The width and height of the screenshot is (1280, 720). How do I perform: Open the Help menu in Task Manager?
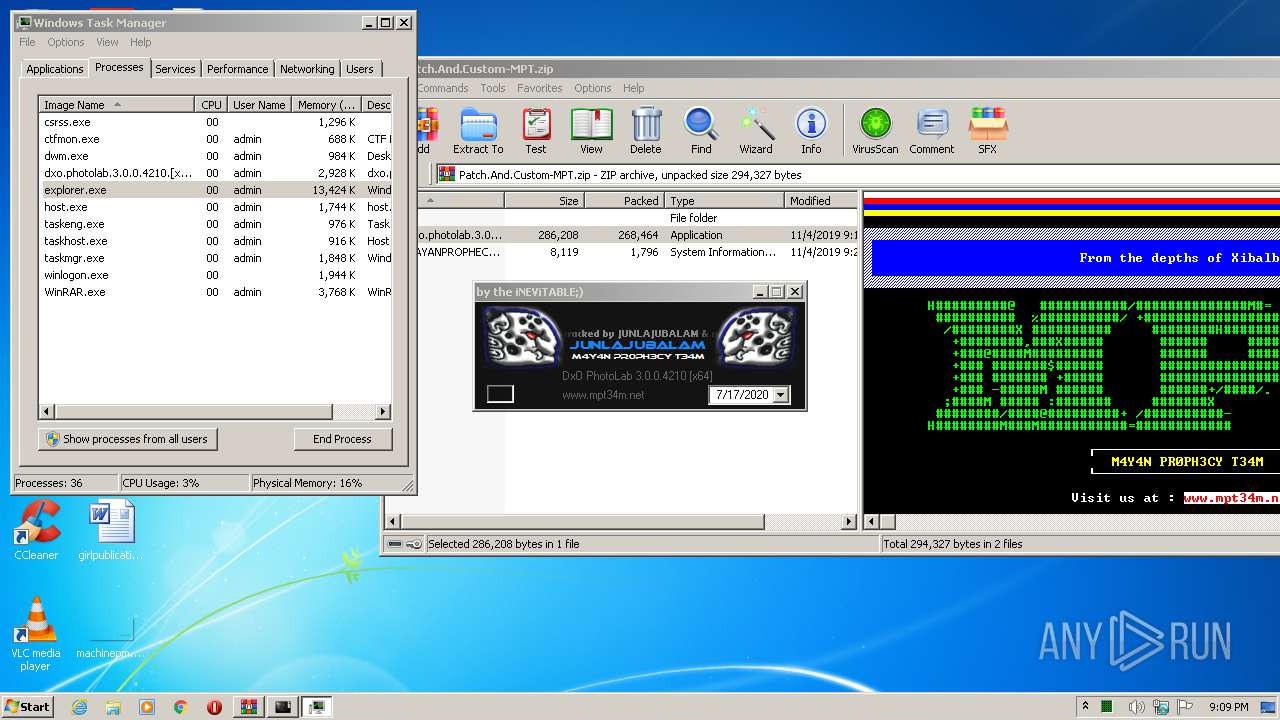click(141, 42)
